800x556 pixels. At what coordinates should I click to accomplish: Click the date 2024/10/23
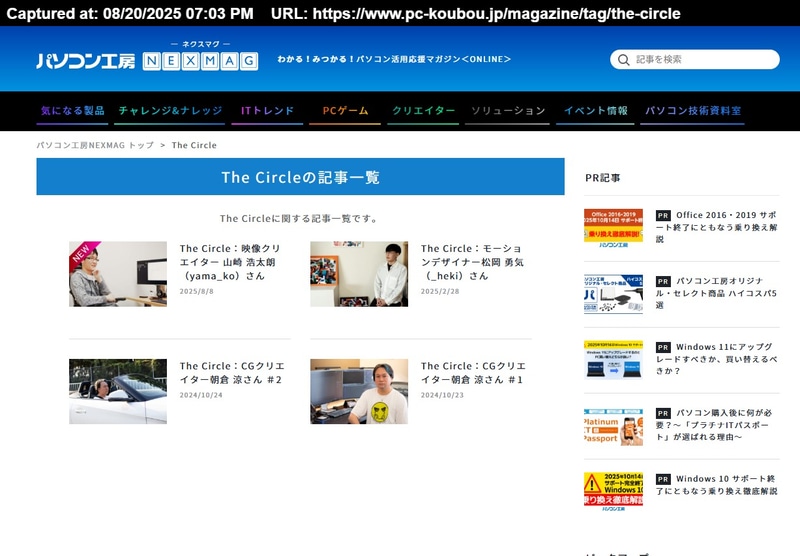pos(442,395)
